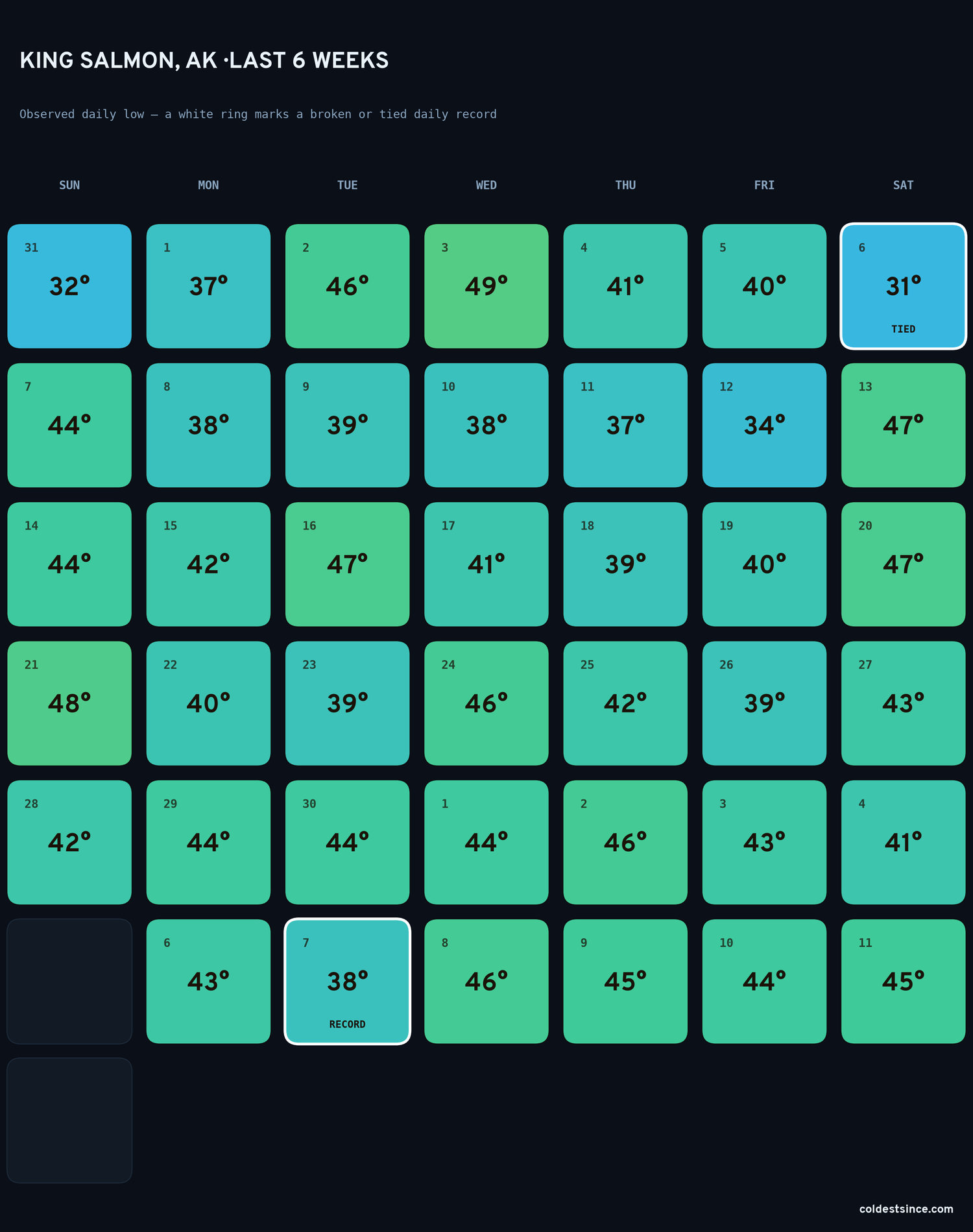Open the day 19 tile showing 40°
973x1232 pixels.
pos(764,564)
